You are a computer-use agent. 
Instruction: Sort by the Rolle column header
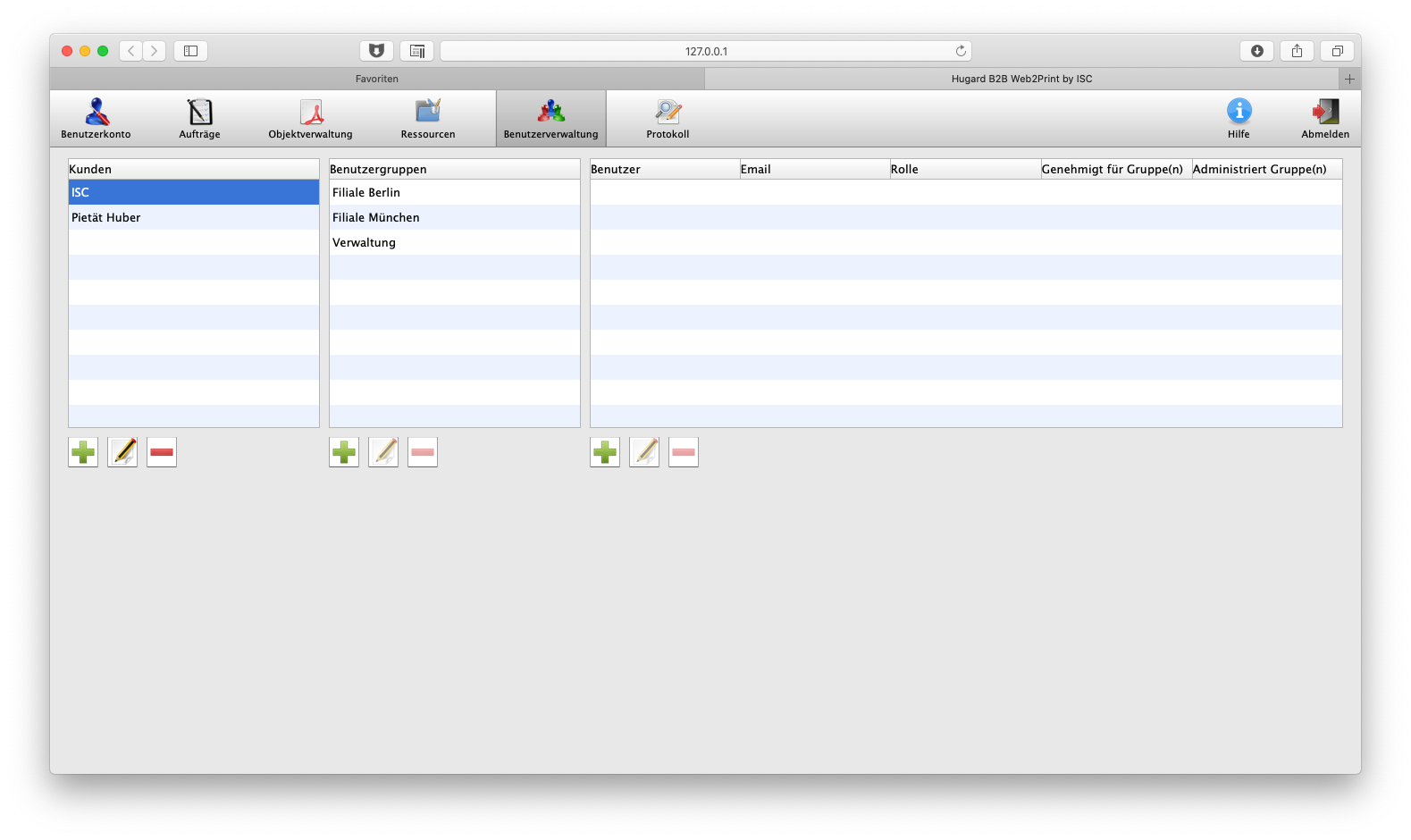tap(965, 169)
